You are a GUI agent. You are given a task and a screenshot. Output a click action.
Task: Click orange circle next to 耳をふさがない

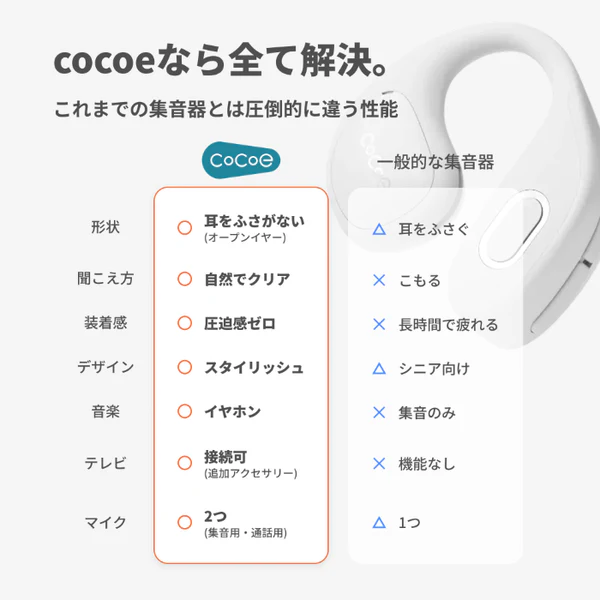pyautogui.click(x=184, y=228)
